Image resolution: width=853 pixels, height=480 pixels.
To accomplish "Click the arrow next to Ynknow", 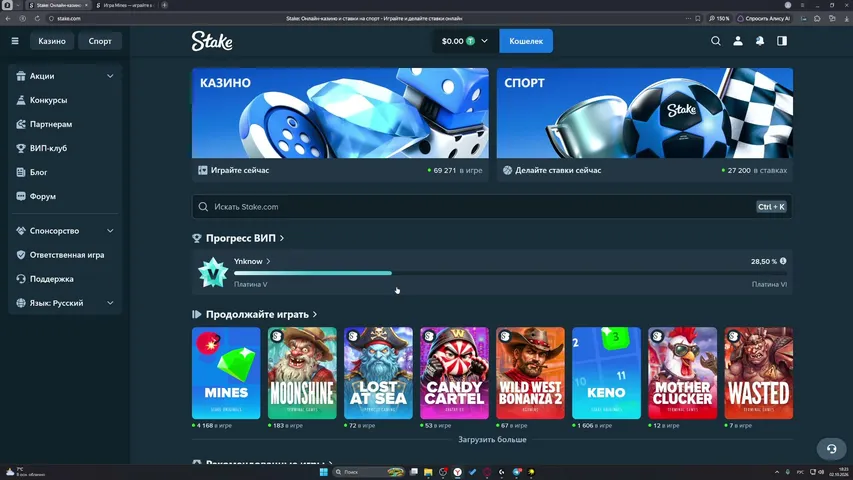I will (x=268, y=261).
